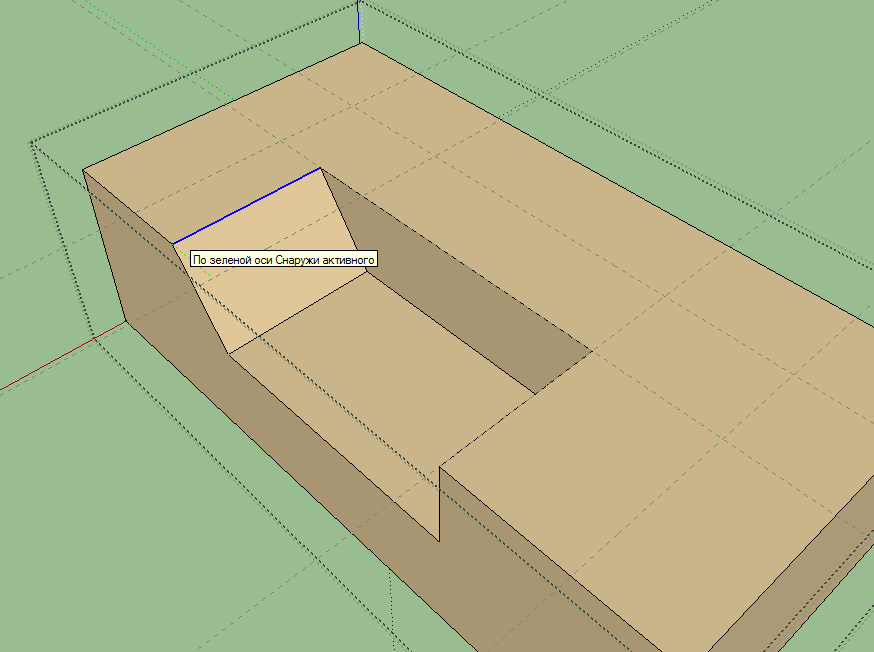Click the tooltip reading 'По зеленой оси'

pyautogui.click(x=283, y=259)
